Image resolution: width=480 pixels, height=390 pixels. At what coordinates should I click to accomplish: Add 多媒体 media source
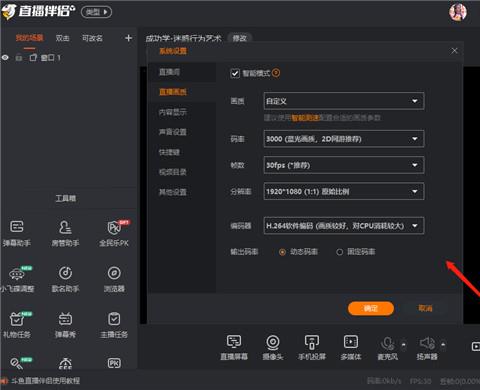[x=351, y=347]
